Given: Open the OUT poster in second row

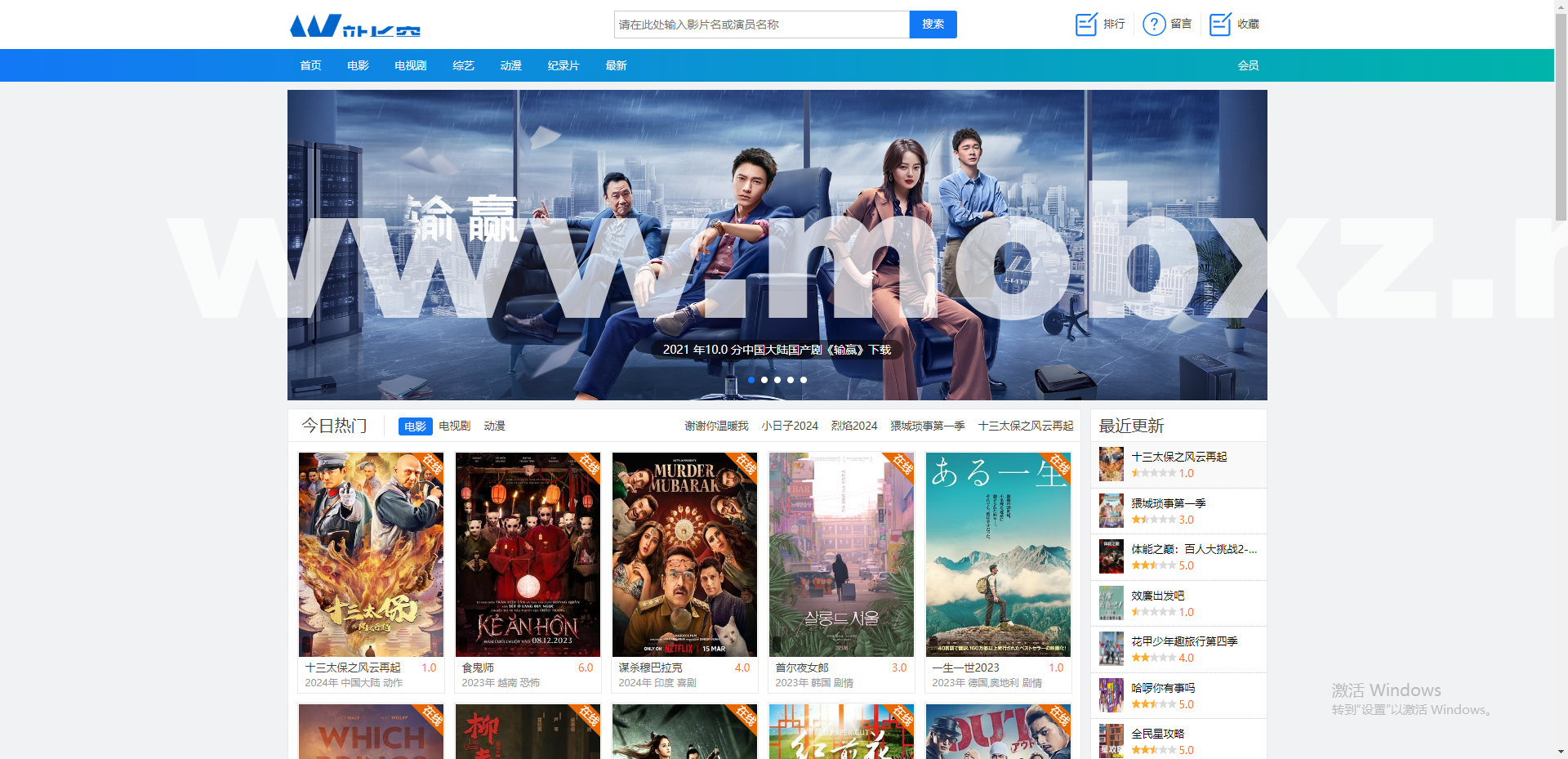Looking at the screenshot, I should coord(998,732).
